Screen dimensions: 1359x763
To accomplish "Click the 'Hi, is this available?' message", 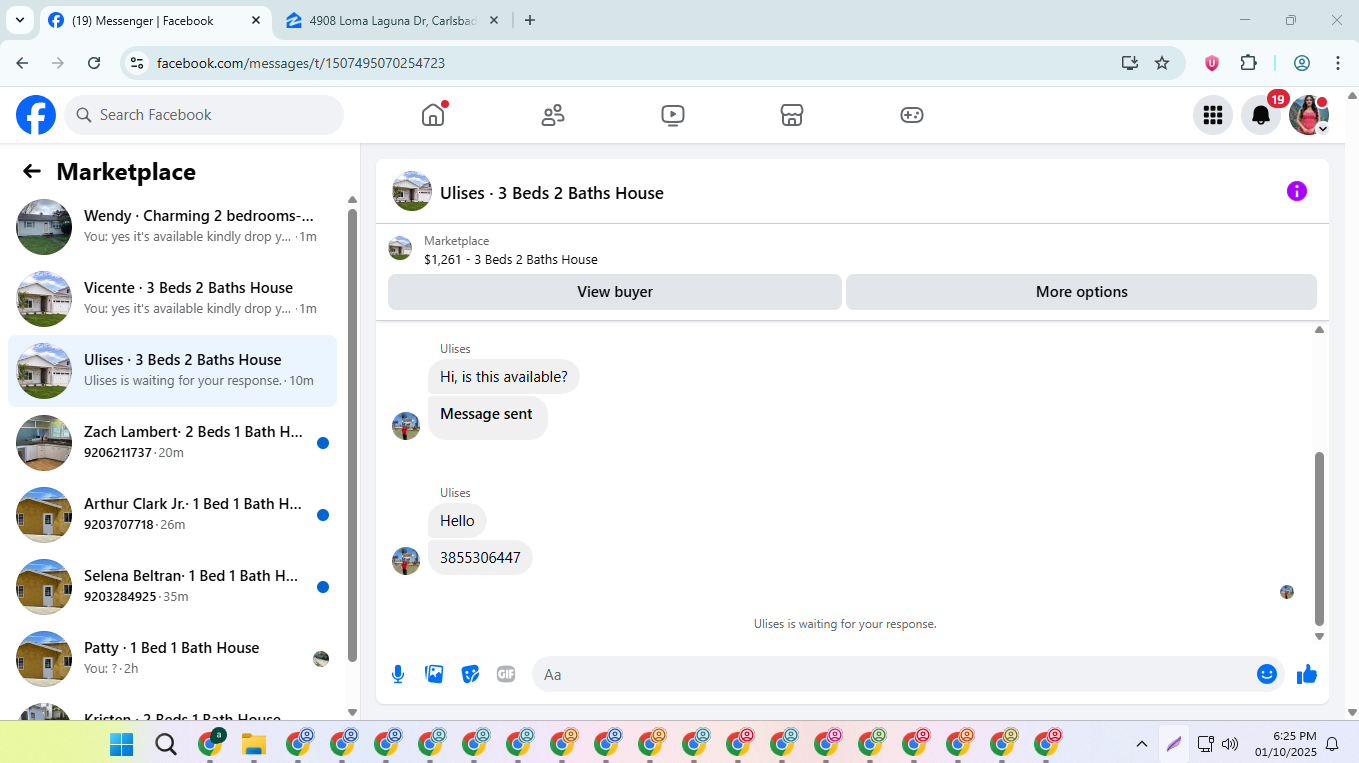I will 504,377.
